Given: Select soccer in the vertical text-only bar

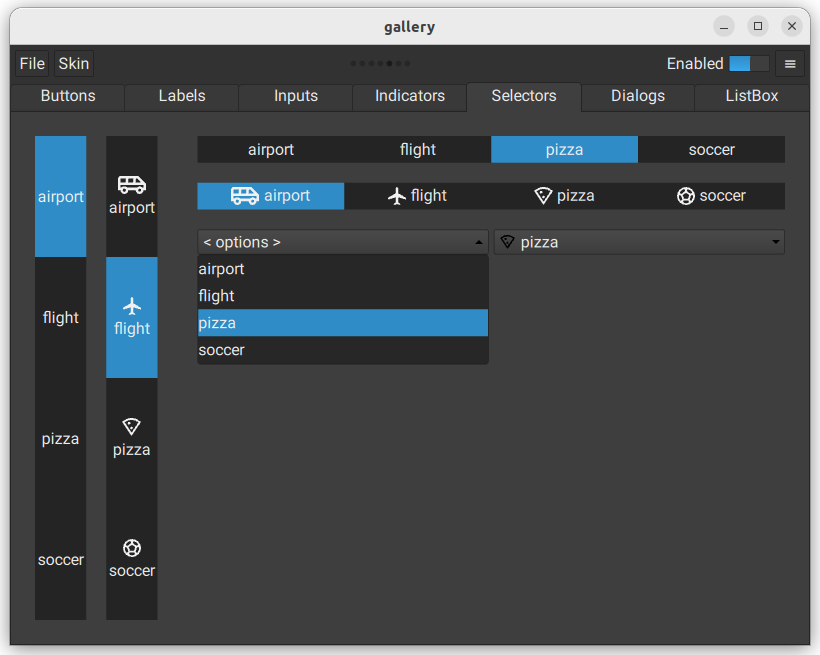Looking at the screenshot, I should pyautogui.click(x=61, y=560).
